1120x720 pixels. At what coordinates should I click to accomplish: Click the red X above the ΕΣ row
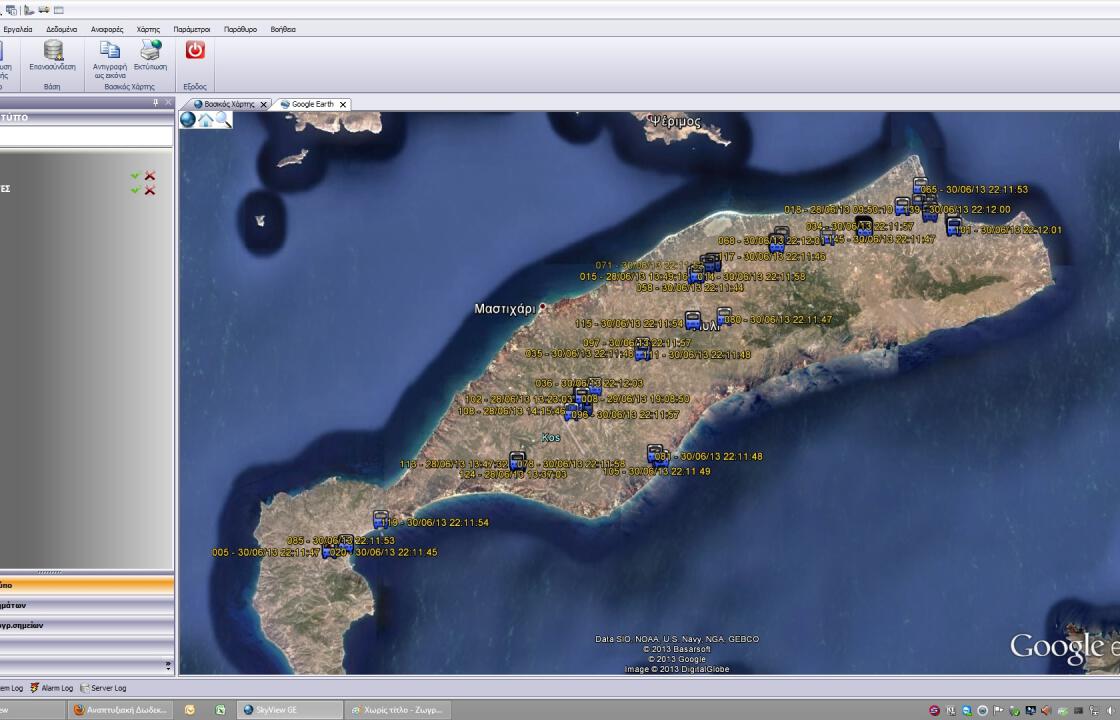[150, 175]
